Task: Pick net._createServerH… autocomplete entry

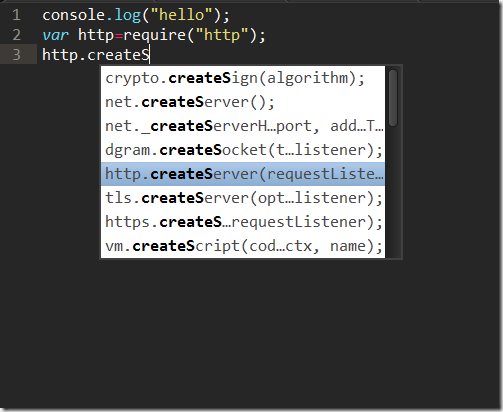Action: [x=243, y=126]
